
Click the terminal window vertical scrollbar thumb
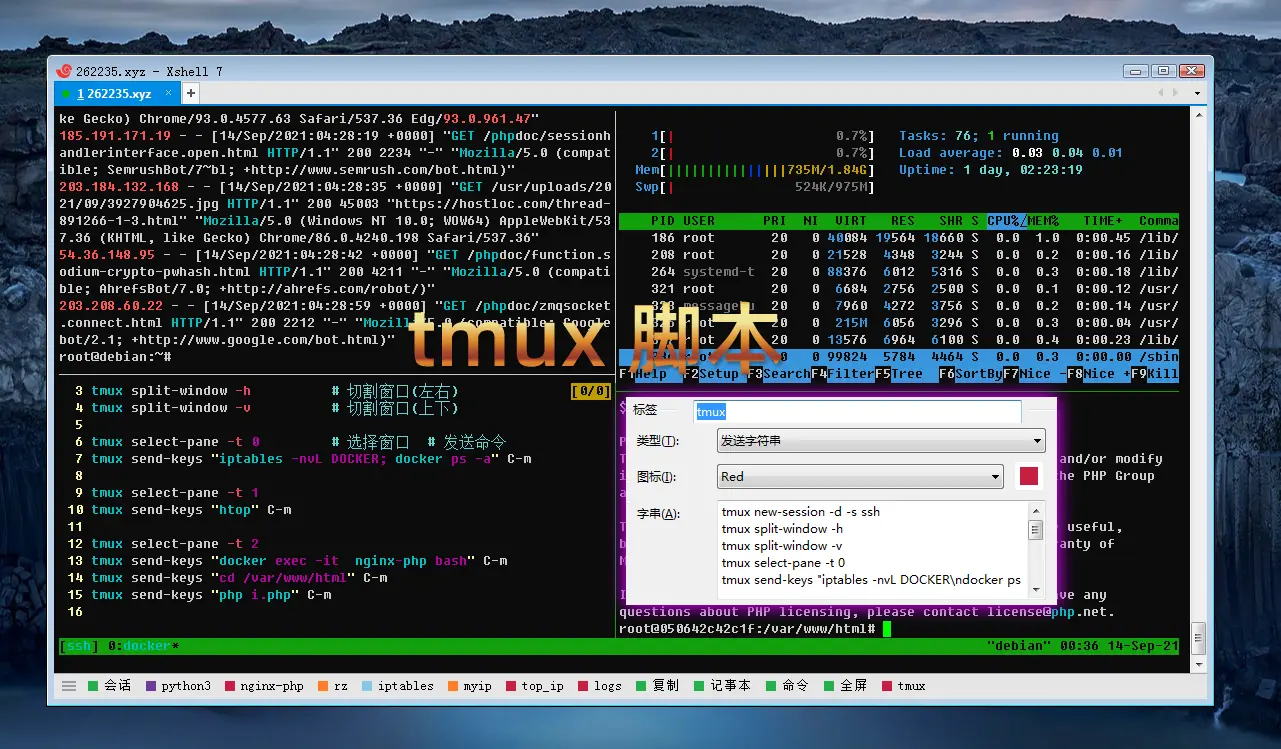1198,636
